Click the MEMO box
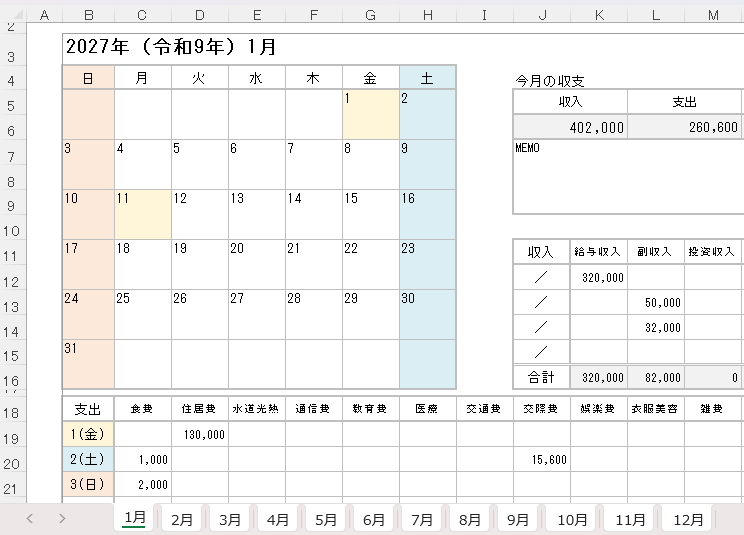Viewport: 744px width, 535px height. pos(628,176)
